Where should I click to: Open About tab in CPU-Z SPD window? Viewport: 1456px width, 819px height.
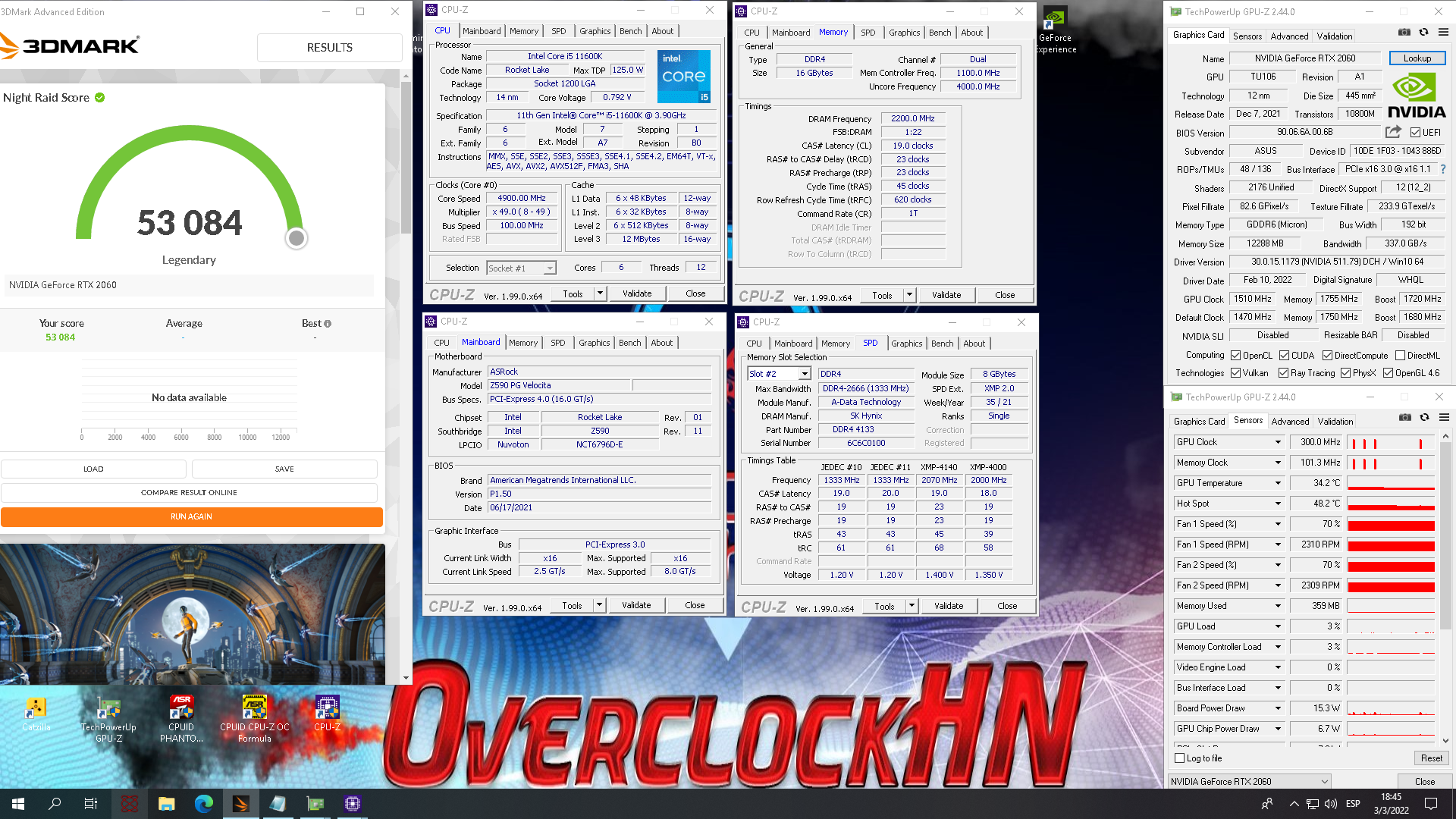click(974, 344)
